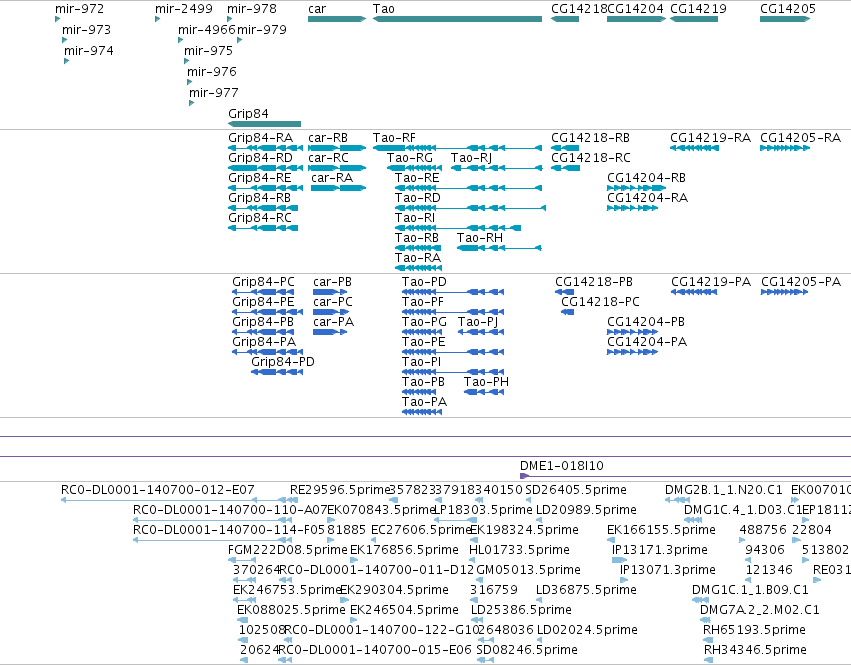Open the SD26405.5prime EST label
851x665 pixels.
point(576,490)
